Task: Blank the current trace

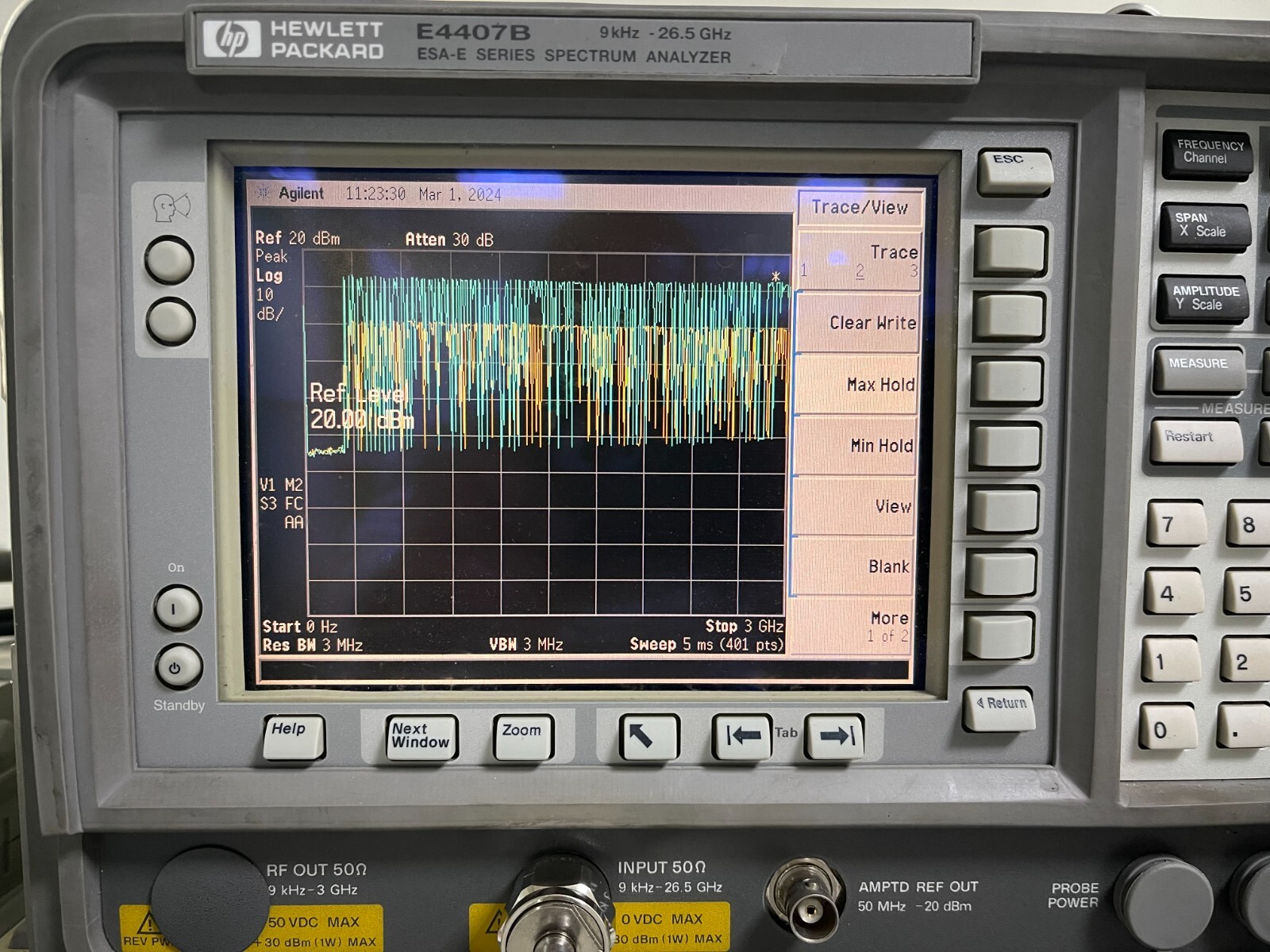Action: [1002, 572]
